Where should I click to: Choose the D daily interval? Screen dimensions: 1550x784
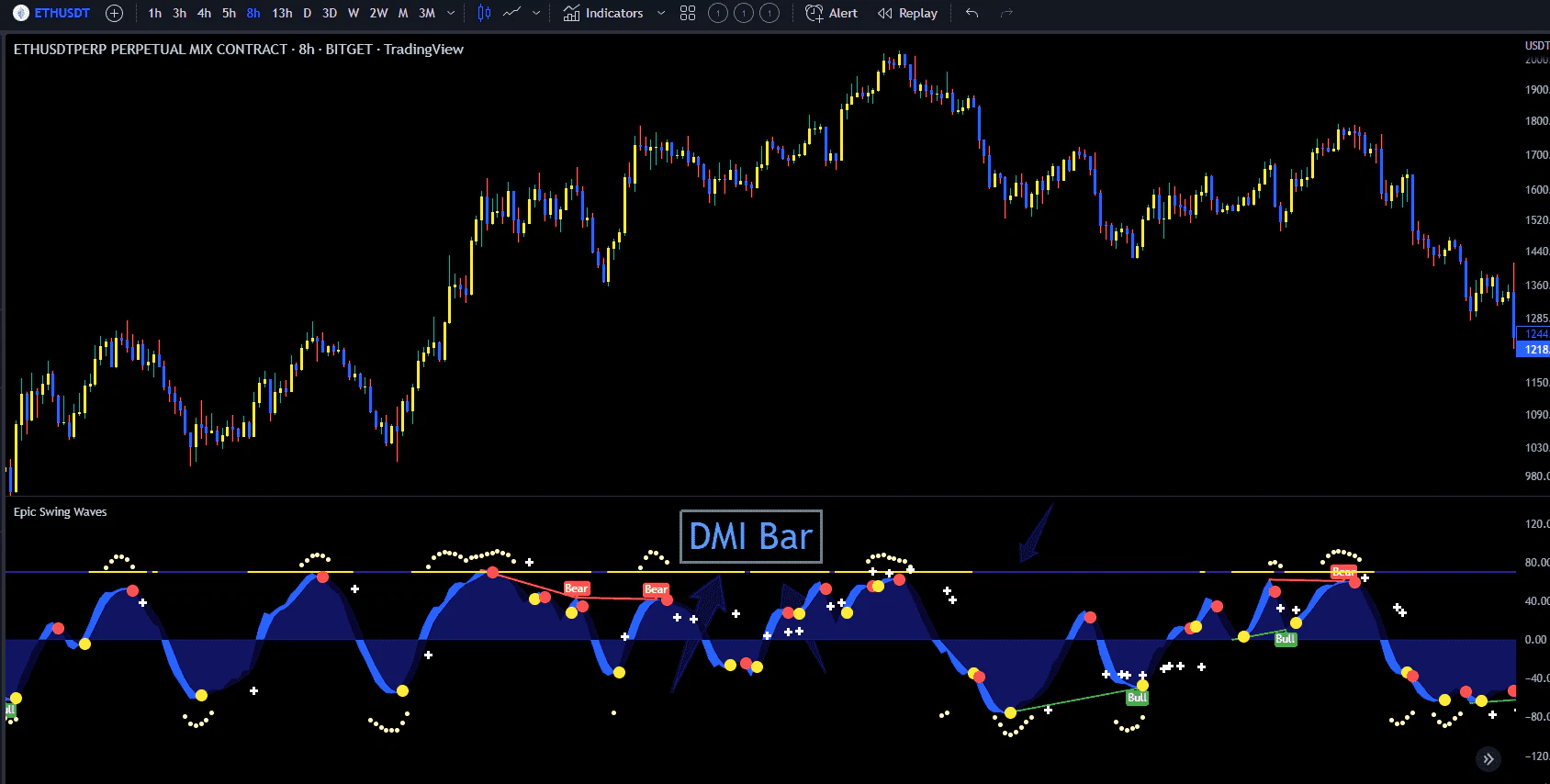tap(307, 13)
